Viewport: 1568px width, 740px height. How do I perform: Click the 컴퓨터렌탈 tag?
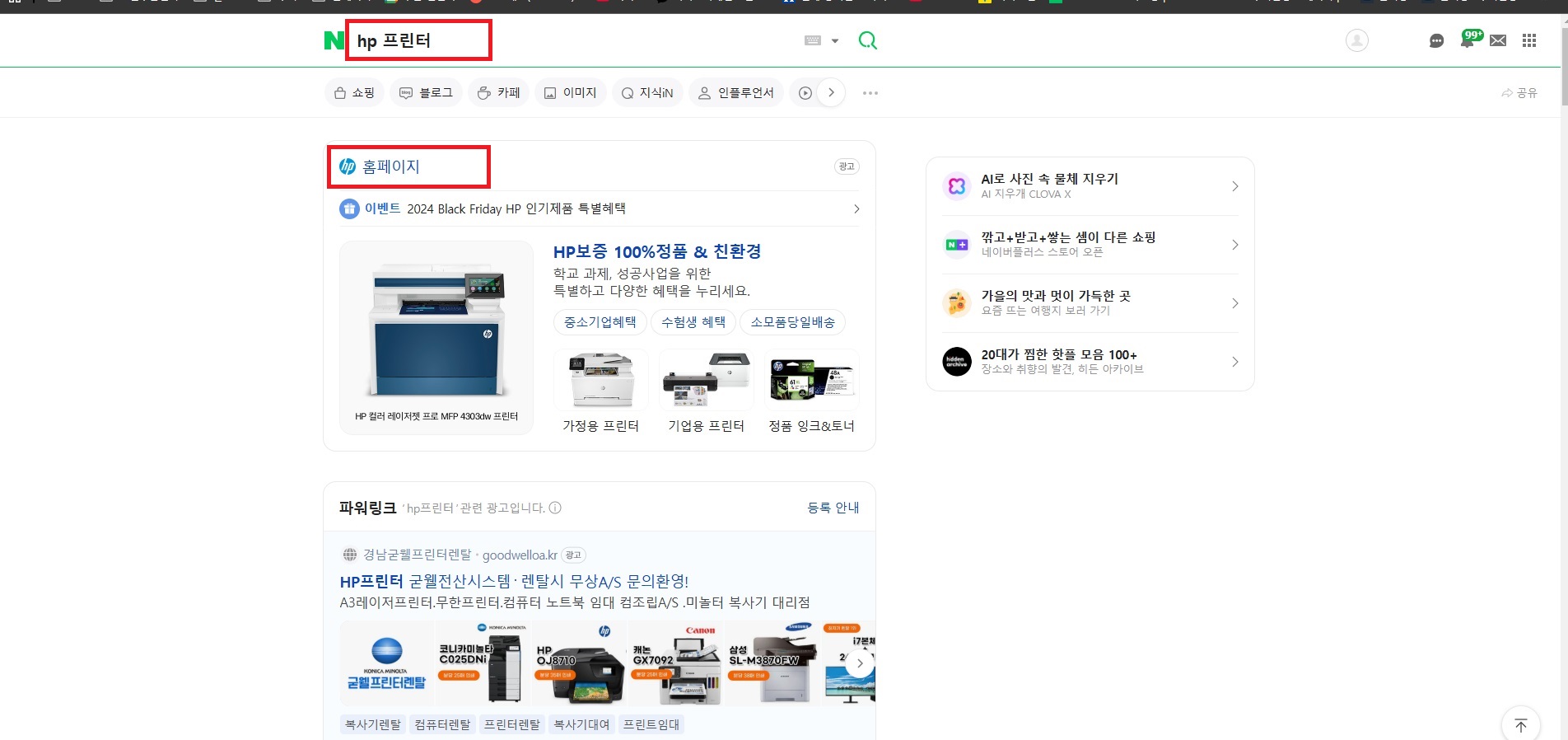pyautogui.click(x=442, y=724)
